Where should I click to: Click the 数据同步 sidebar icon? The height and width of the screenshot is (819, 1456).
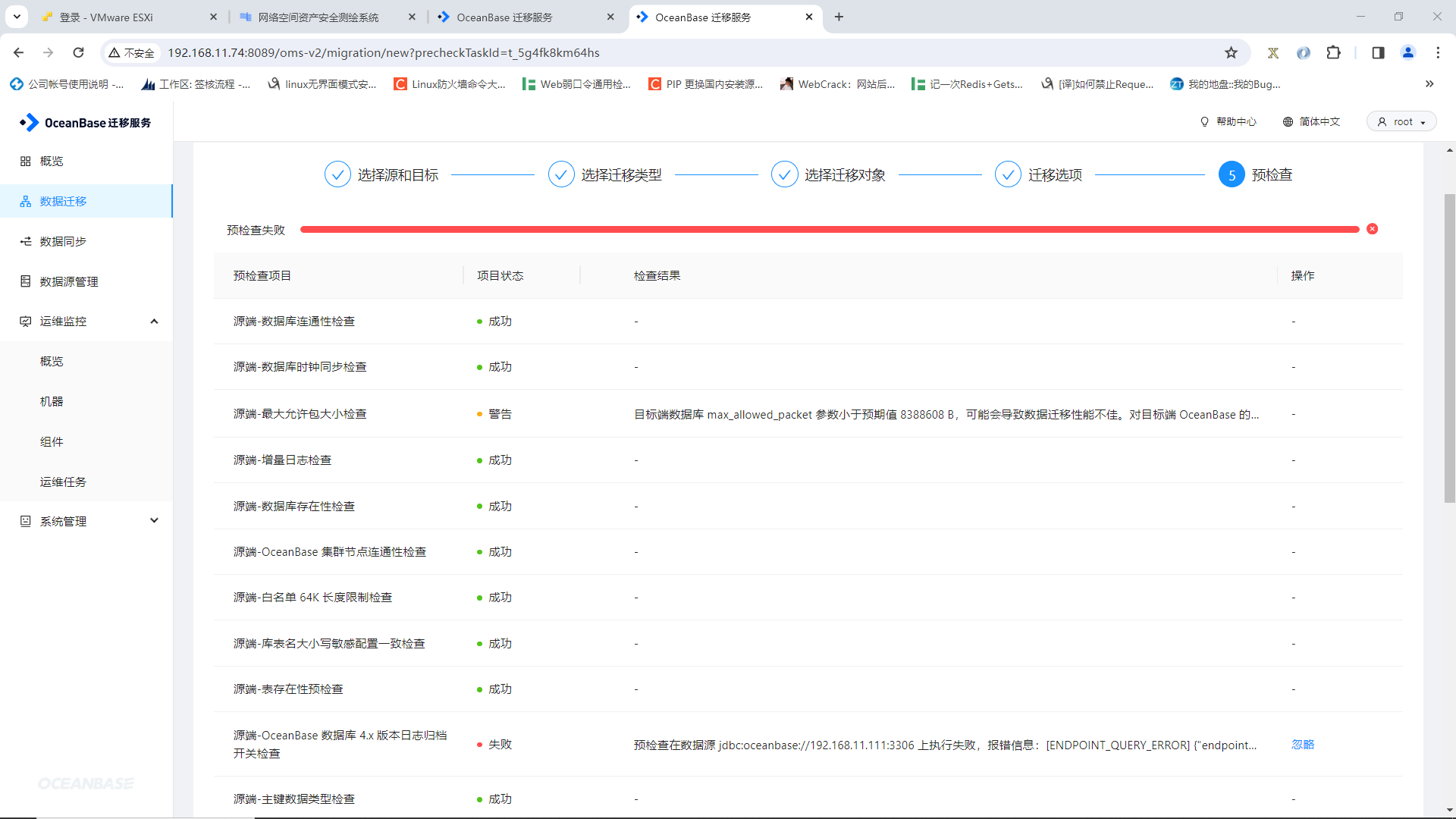pos(26,241)
